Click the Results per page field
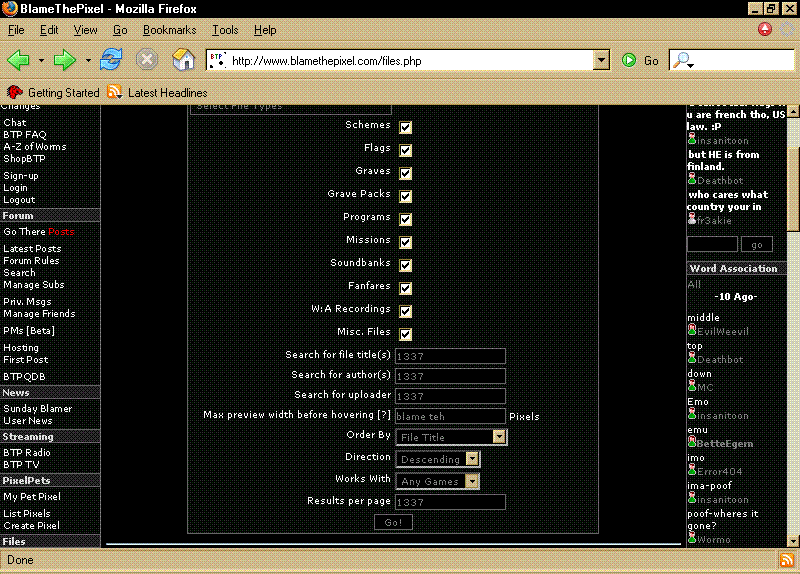The height and width of the screenshot is (574, 800). coord(451,502)
